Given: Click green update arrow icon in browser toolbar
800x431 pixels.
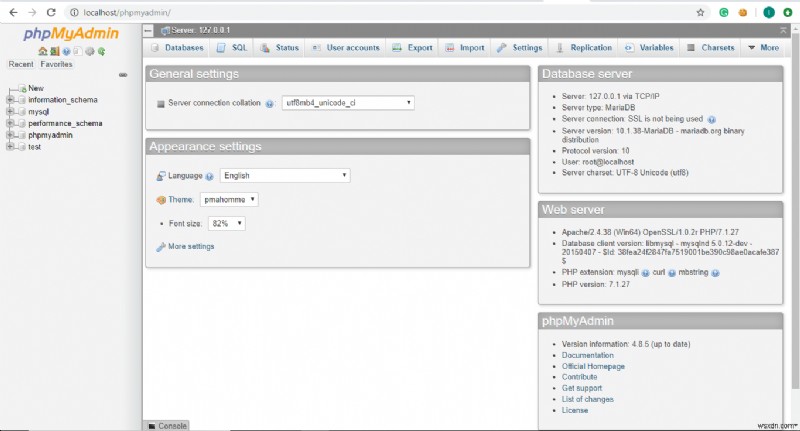Looking at the screenshot, I should pos(788,12).
